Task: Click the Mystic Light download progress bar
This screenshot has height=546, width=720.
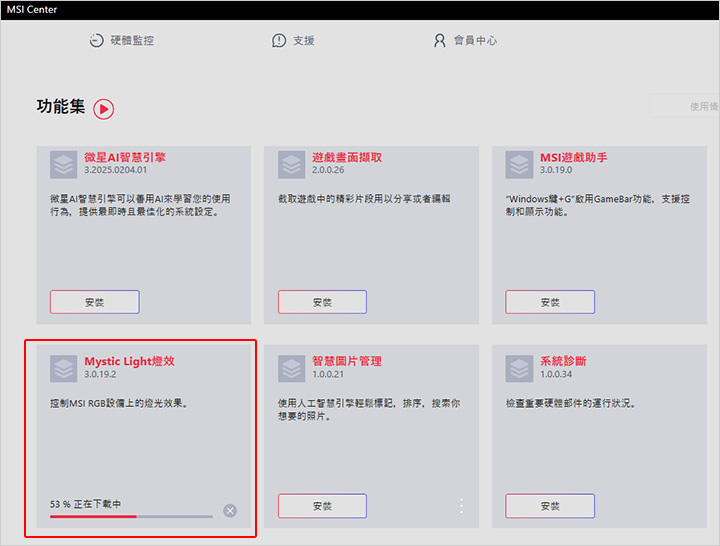Action: tap(131, 517)
